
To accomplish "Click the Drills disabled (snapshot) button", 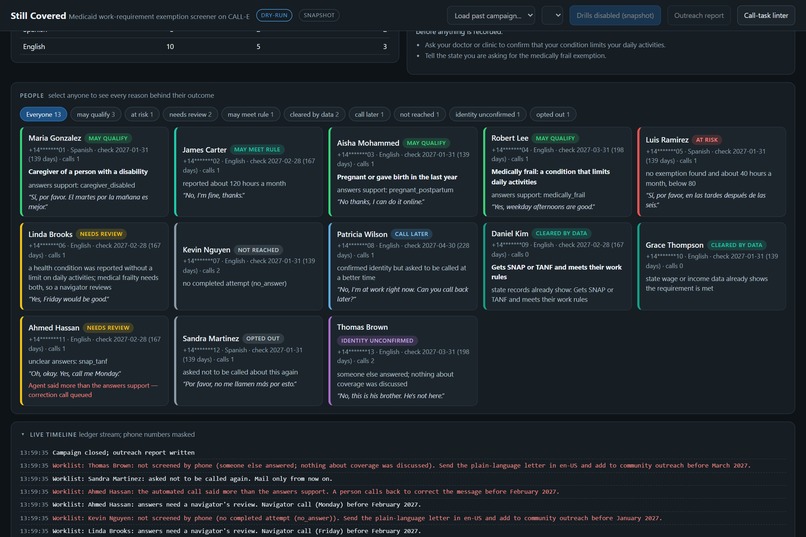I will coord(615,15).
